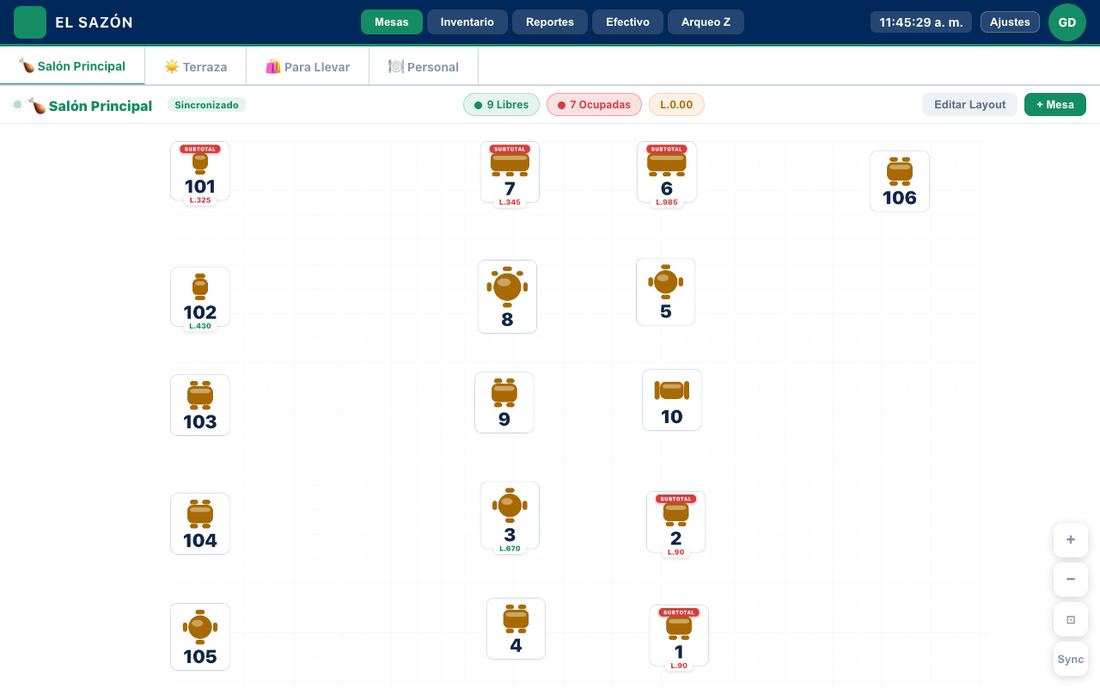Open table 4
The image size is (1100, 688).
(516, 628)
